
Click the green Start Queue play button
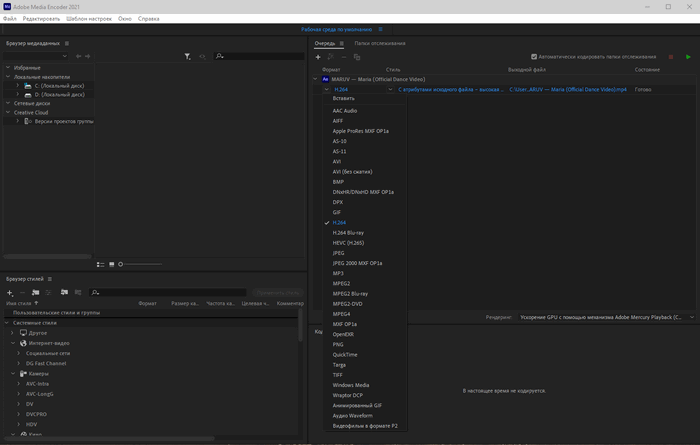(x=688, y=57)
